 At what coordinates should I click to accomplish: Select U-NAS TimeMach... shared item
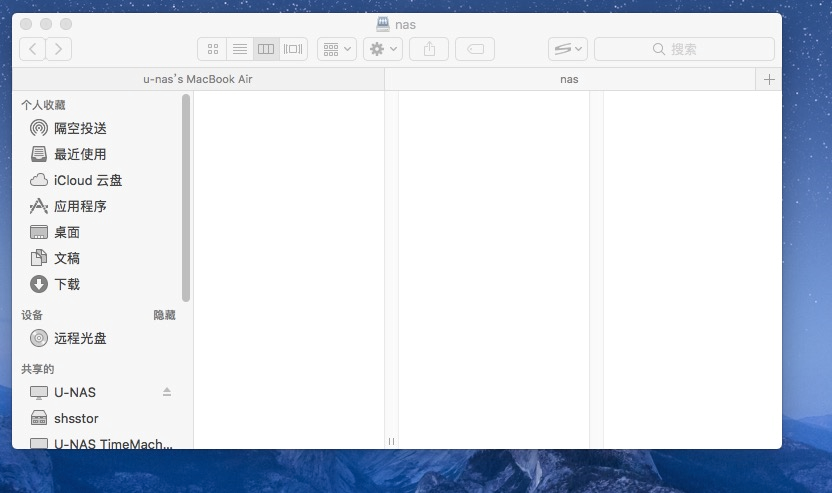[x=101, y=443]
